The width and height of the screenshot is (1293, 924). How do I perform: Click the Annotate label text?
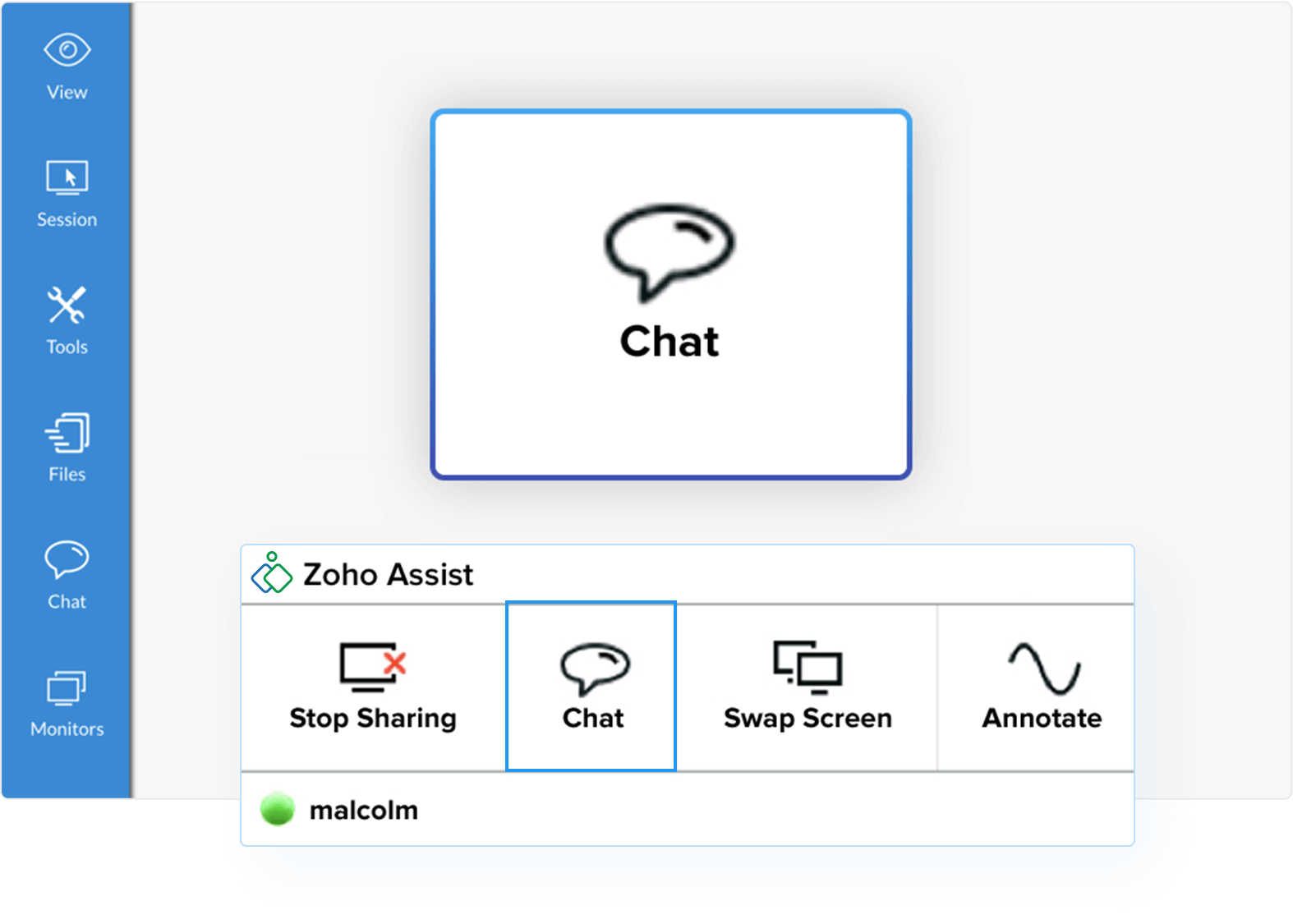click(x=1042, y=718)
